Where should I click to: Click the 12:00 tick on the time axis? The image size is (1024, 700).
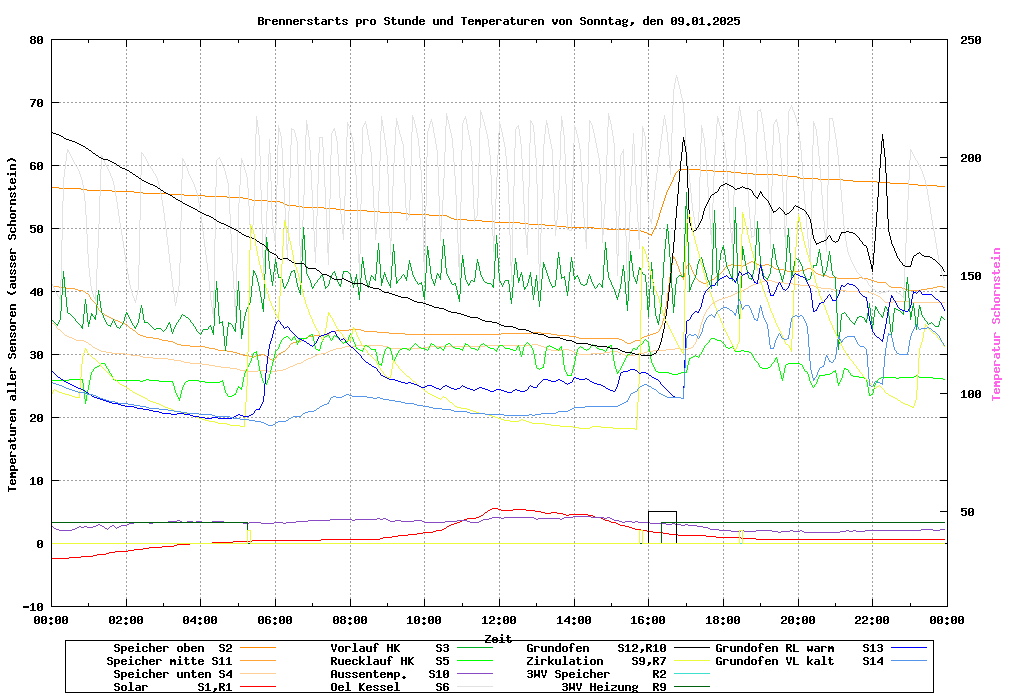pyautogui.click(x=498, y=620)
